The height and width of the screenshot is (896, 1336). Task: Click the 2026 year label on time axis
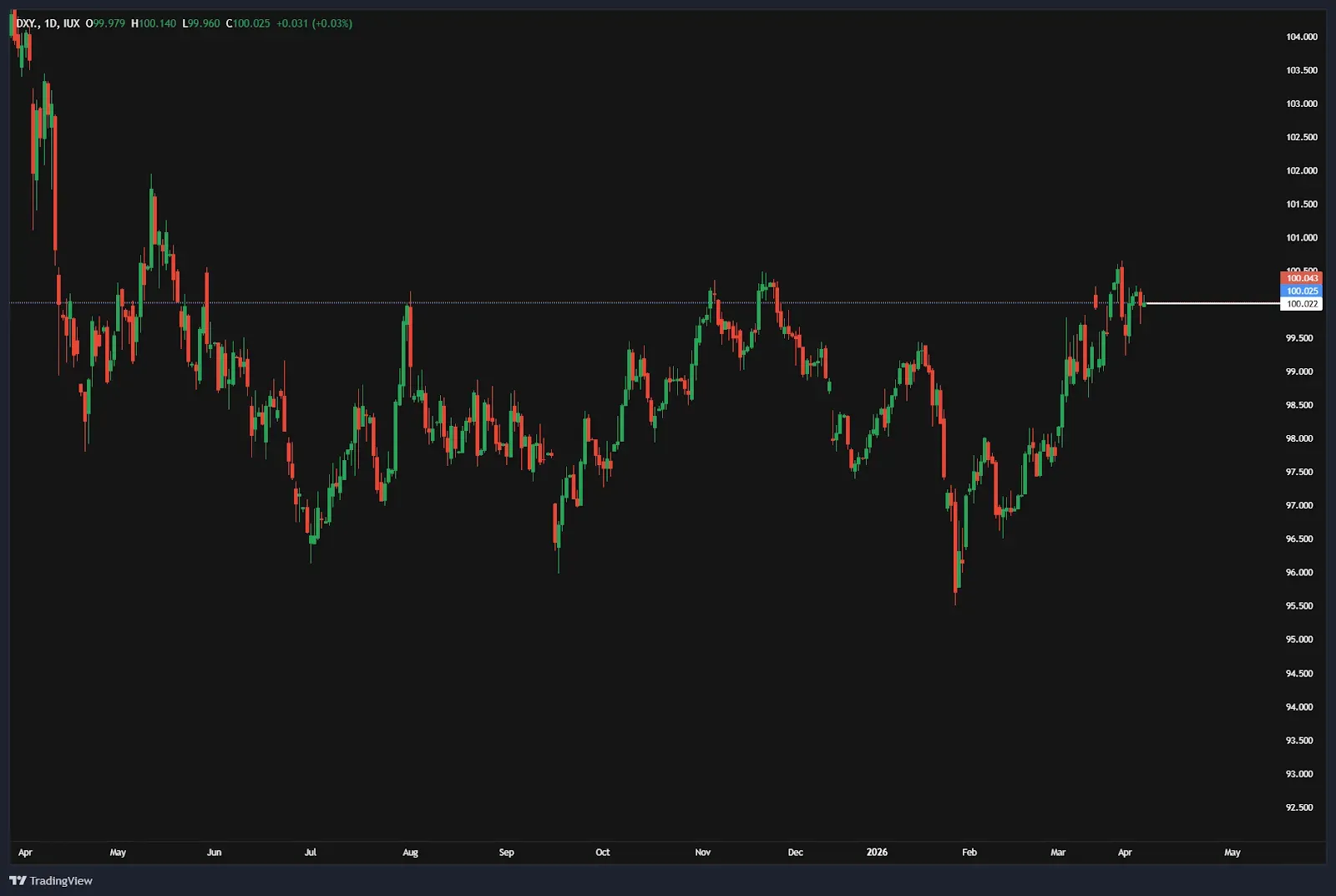(877, 853)
